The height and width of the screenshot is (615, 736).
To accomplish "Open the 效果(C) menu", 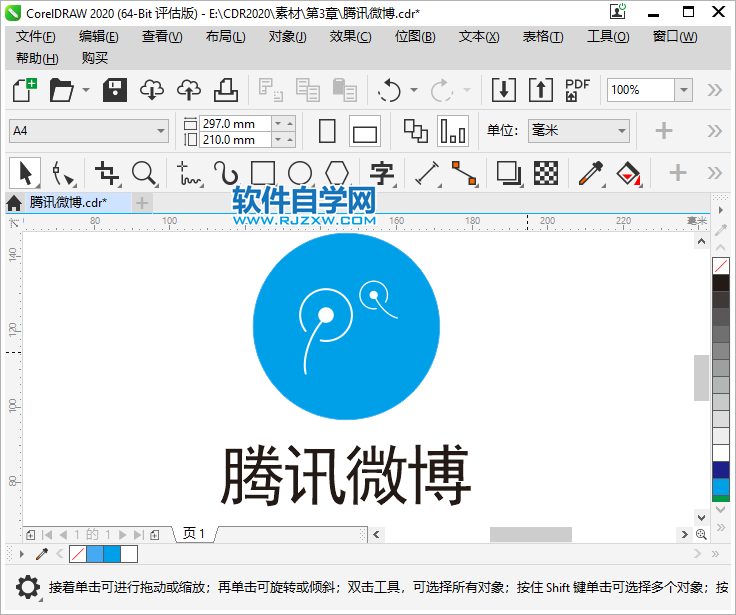I will [351, 37].
